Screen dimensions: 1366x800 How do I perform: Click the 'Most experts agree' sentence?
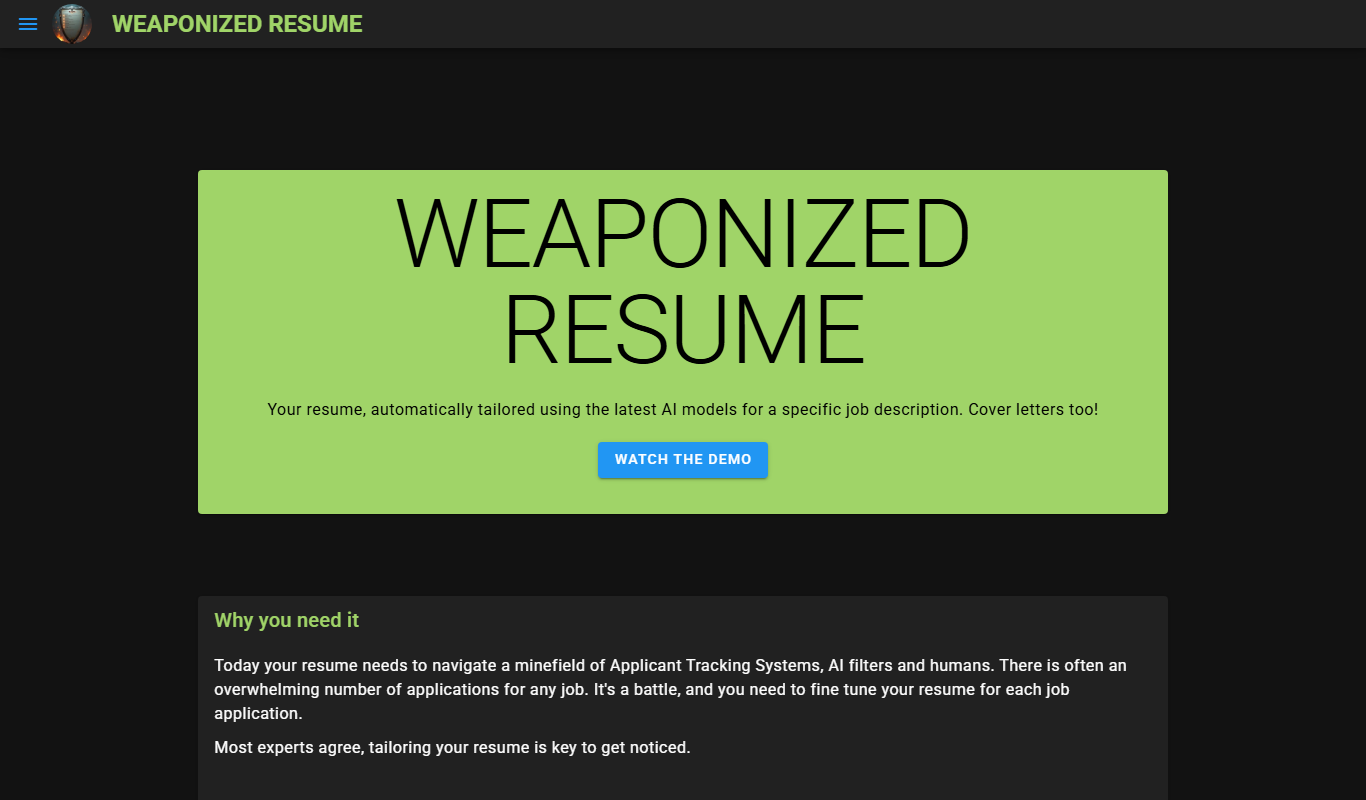click(452, 747)
